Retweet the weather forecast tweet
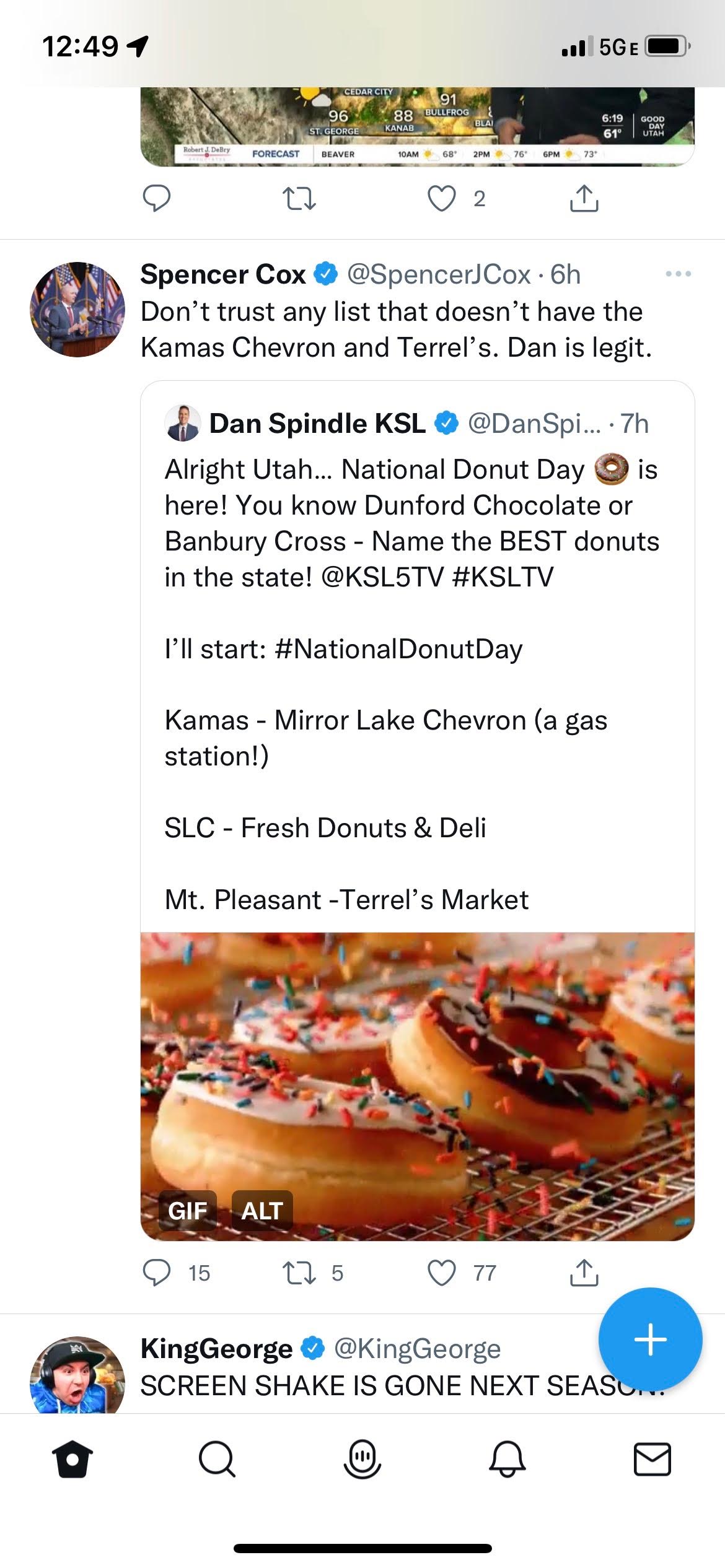This screenshot has width=725, height=1568. [299, 199]
